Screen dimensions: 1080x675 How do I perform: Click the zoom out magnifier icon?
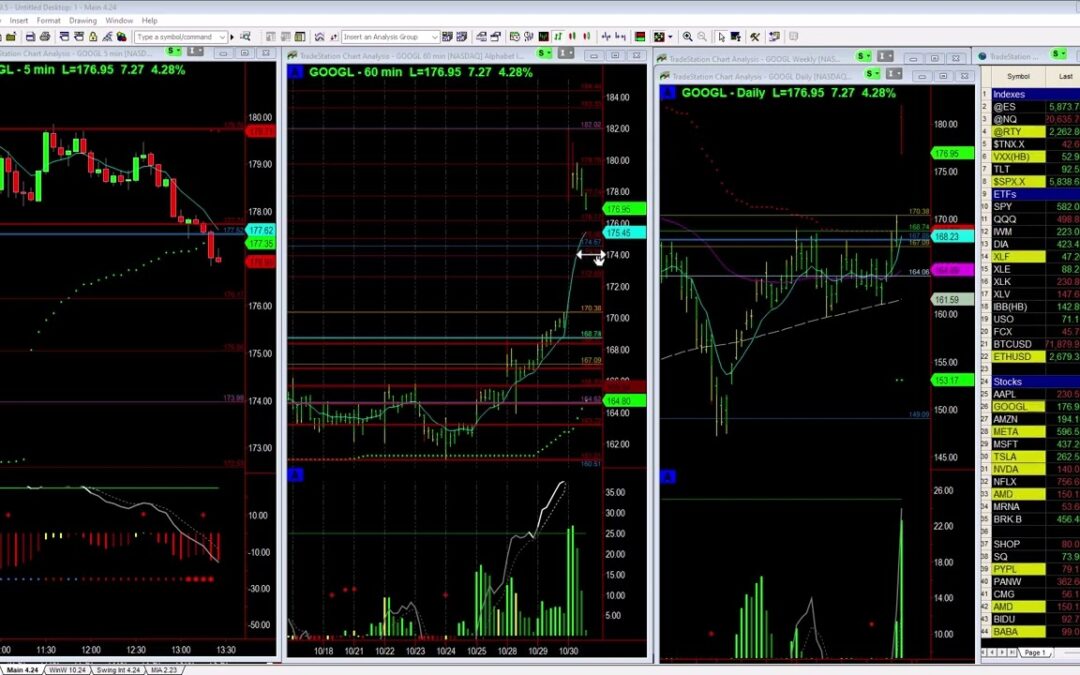pyautogui.click(x=702, y=37)
